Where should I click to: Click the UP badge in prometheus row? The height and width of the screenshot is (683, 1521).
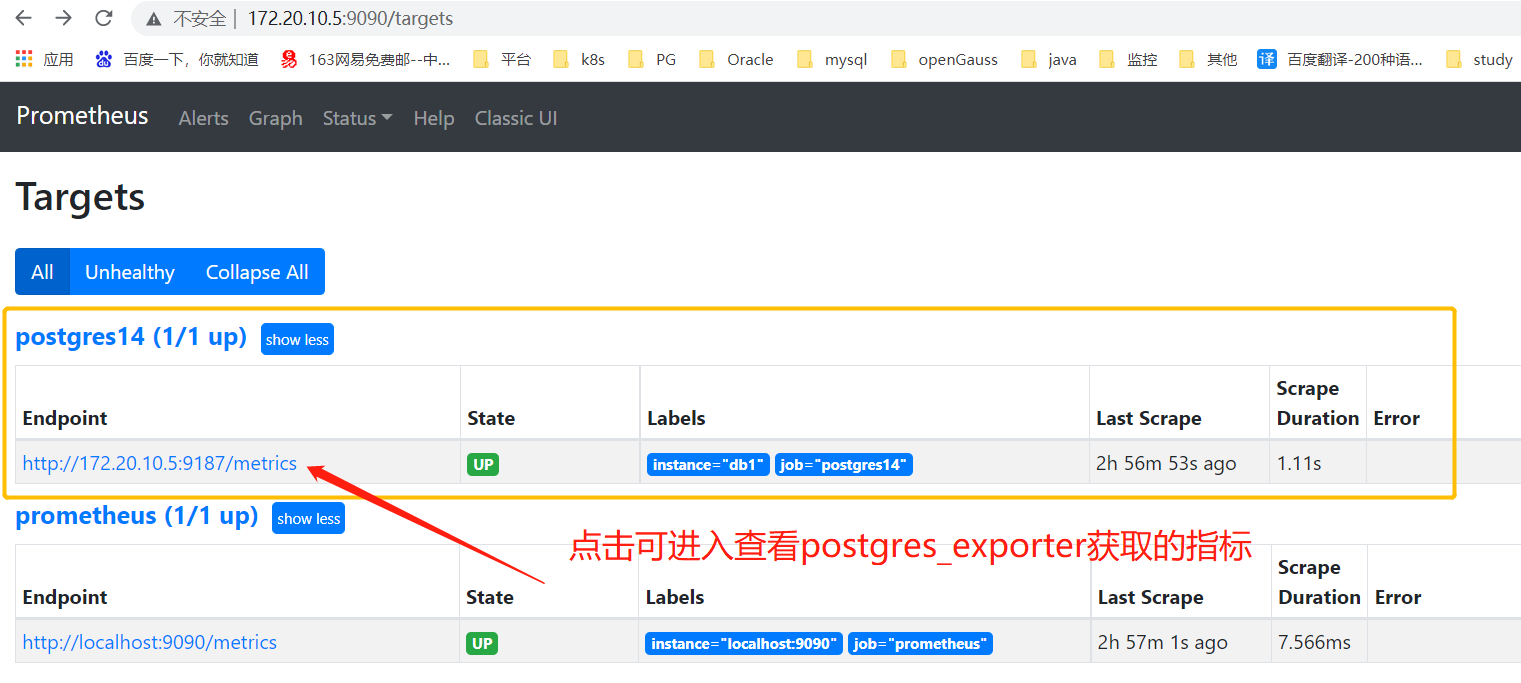(482, 643)
